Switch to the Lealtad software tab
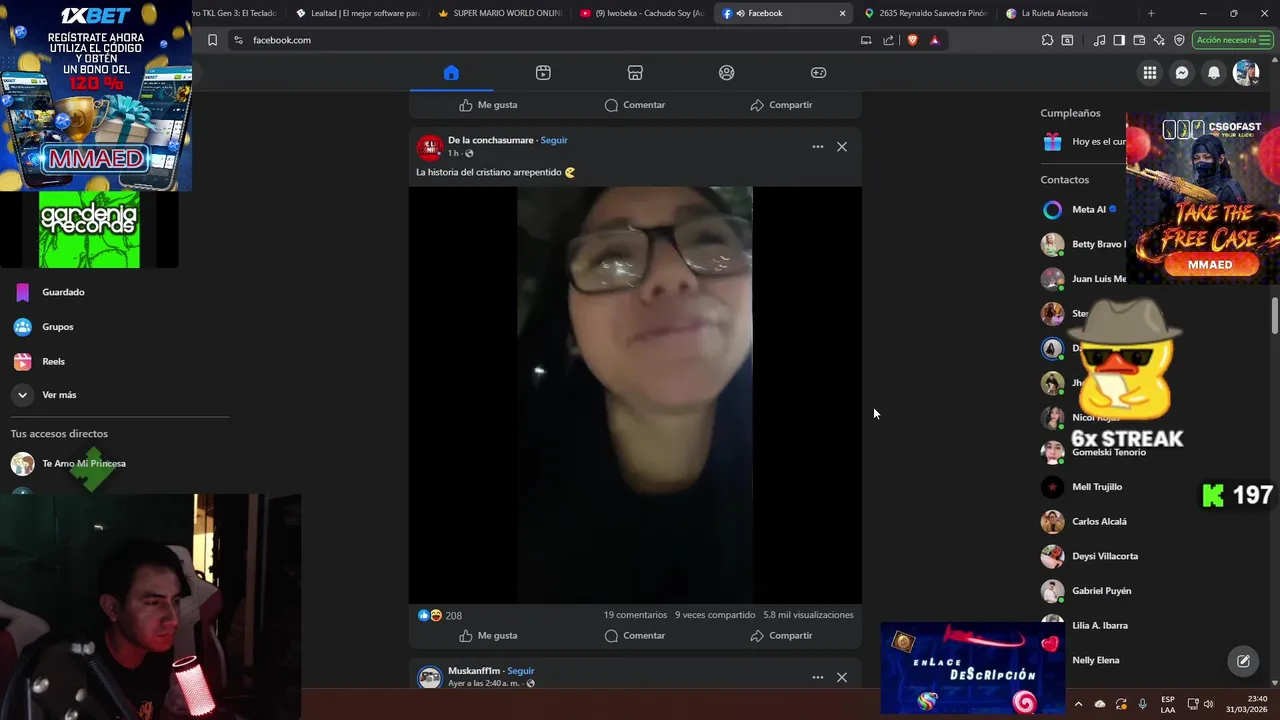This screenshot has height=720, width=1280. pos(358,13)
